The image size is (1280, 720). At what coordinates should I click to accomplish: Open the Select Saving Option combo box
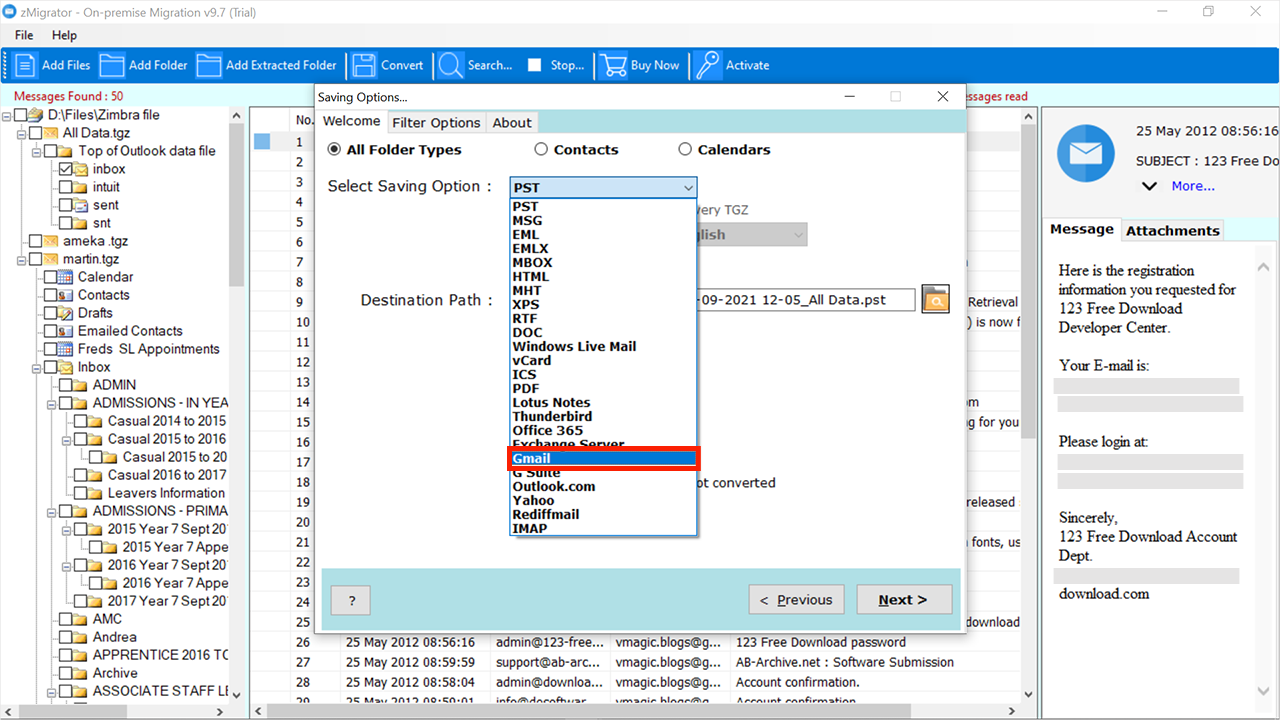pos(603,187)
